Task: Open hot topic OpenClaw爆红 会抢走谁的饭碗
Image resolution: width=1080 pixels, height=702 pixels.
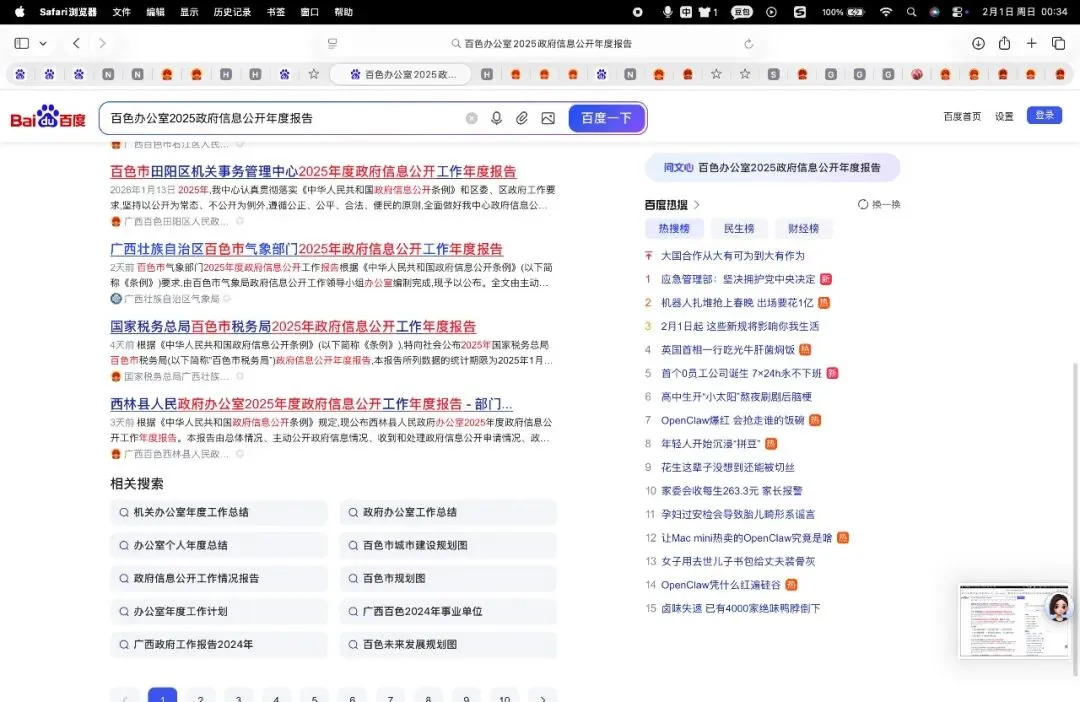Action: [732, 420]
